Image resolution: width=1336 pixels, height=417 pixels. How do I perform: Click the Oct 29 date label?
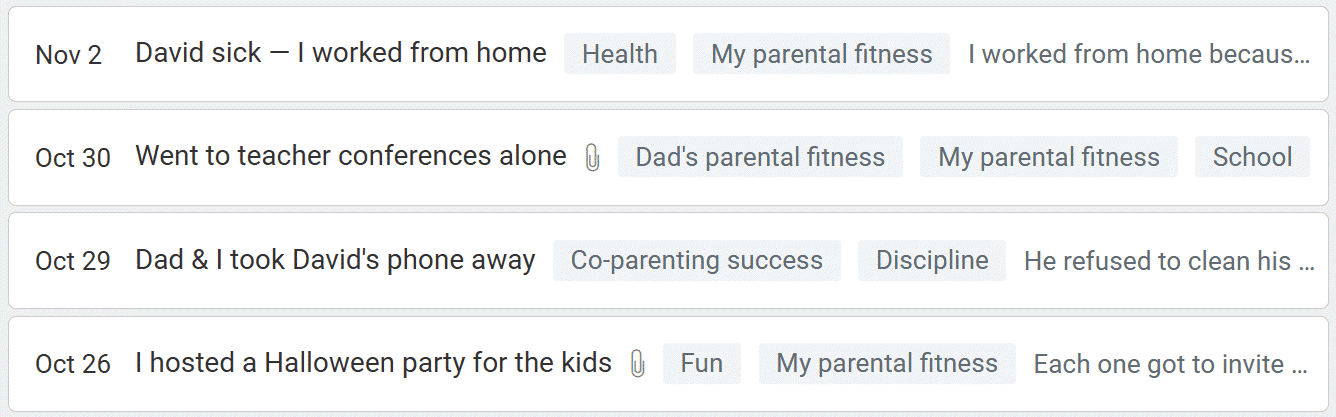[x=72, y=261]
